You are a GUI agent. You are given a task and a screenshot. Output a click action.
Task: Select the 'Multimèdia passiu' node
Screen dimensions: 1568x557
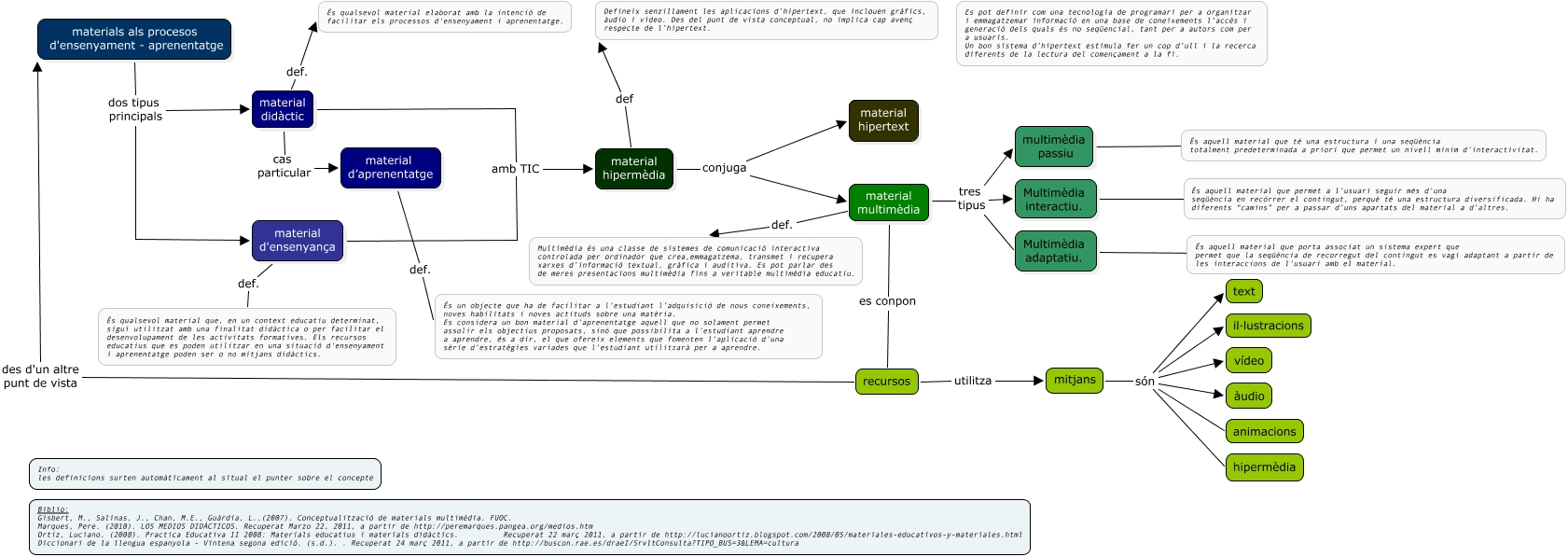click(1053, 146)
